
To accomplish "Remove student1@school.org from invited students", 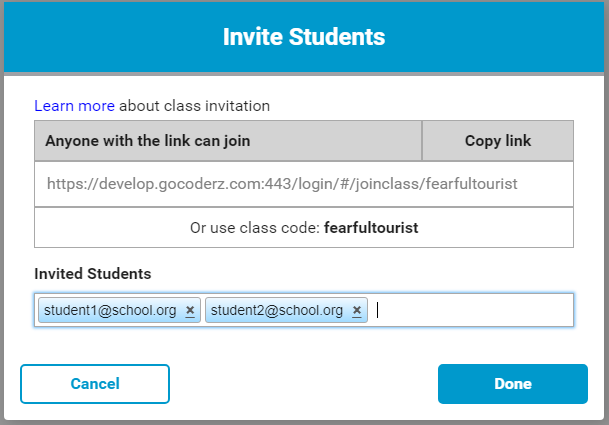I will tap(190, 310).
